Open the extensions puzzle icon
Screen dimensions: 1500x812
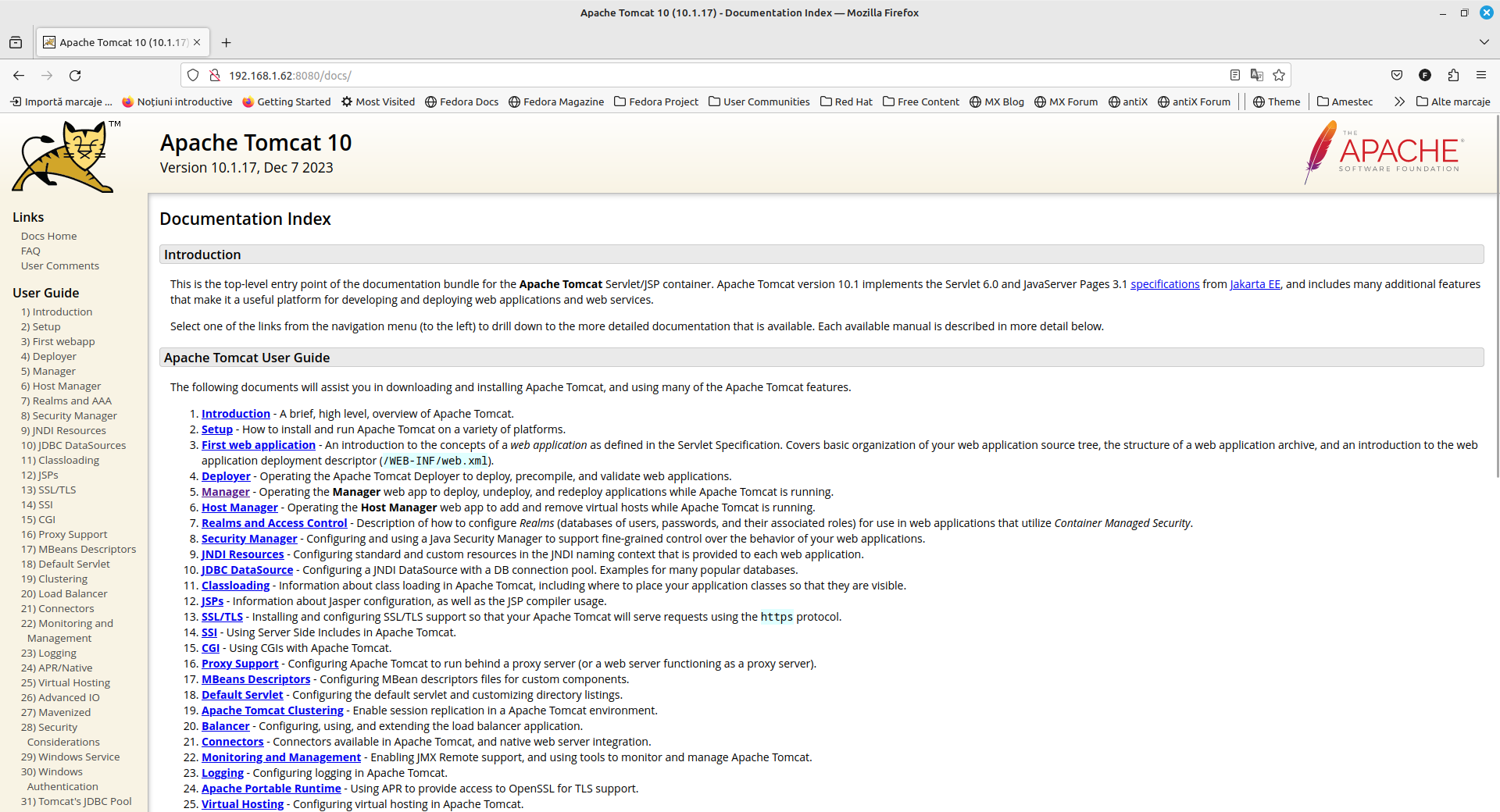(1453, 76)
